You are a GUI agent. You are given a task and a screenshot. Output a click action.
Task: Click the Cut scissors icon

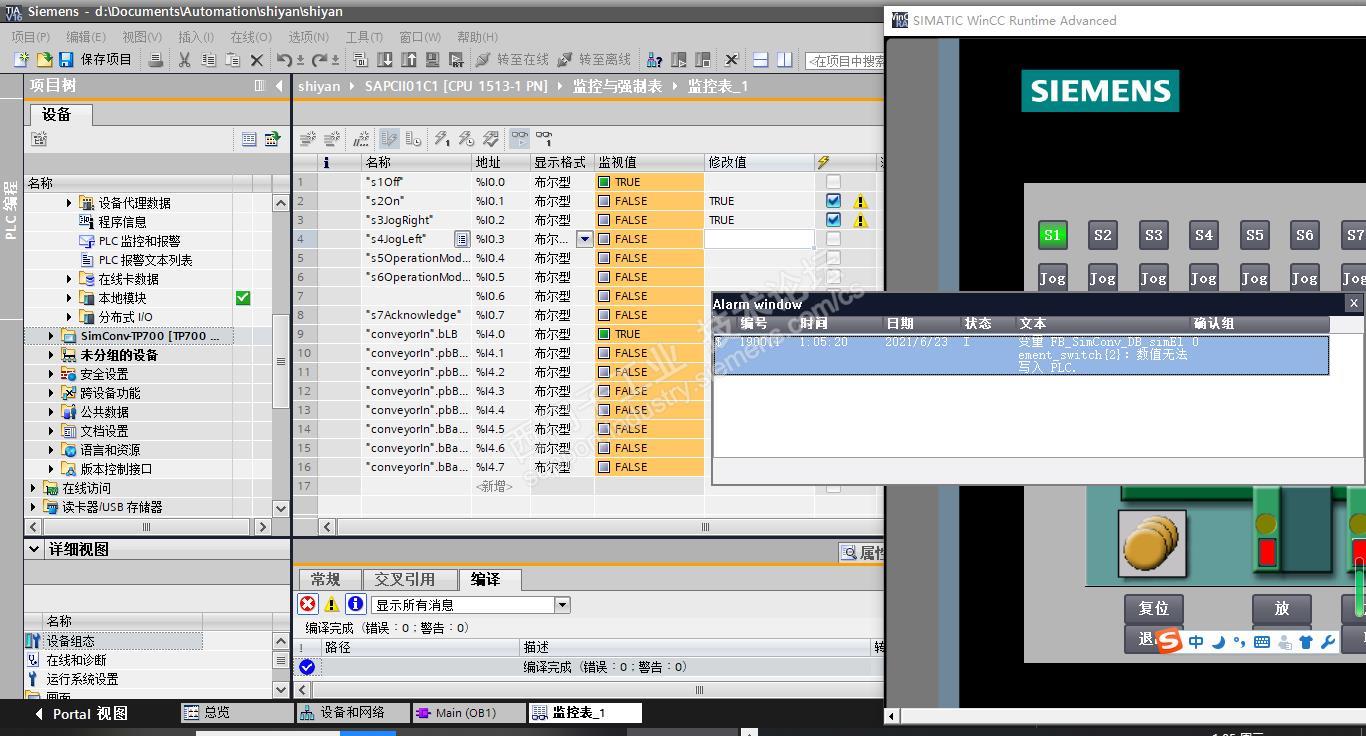pyautogui.click(x=184, y=60)
